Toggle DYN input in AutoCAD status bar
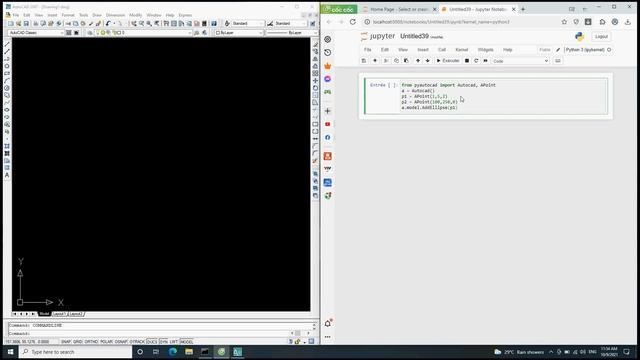The height and width of the screenshot is (360, 640). click(x=164, y=342)
